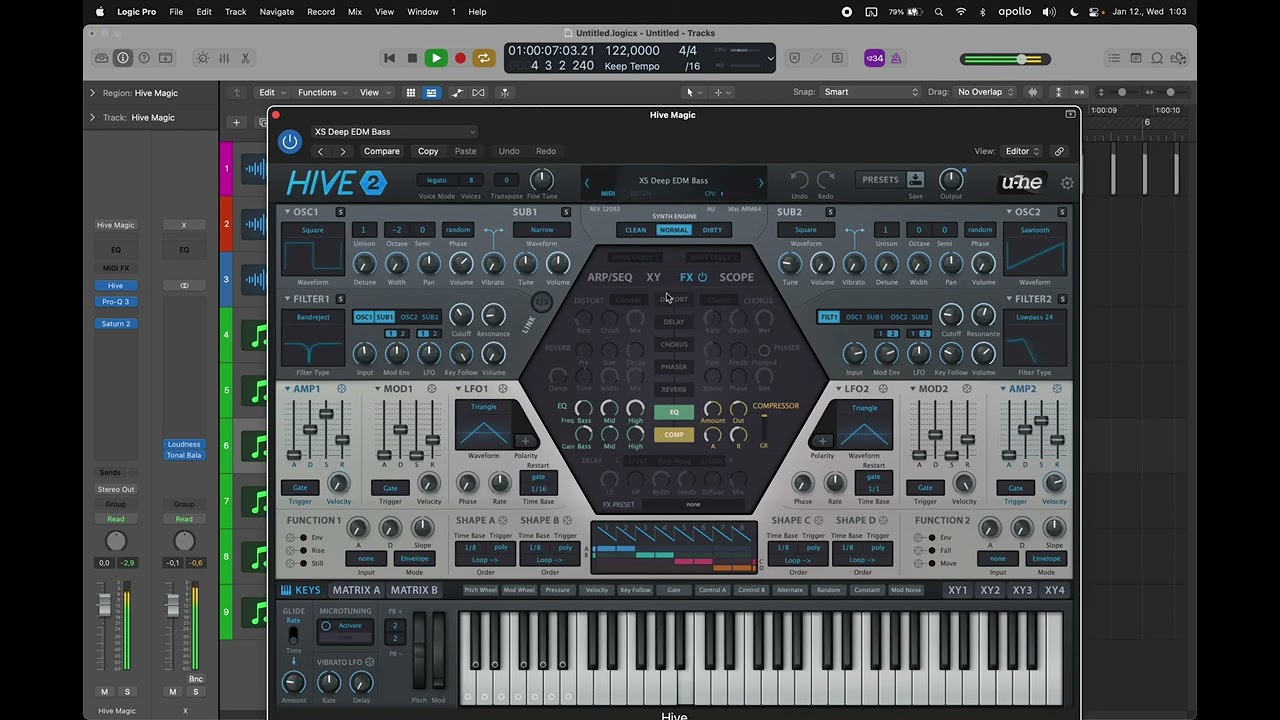The width and height of the screenshot is (1280, 720).
Task: Toggle the EQ effect button
Action: coord(674,412)
